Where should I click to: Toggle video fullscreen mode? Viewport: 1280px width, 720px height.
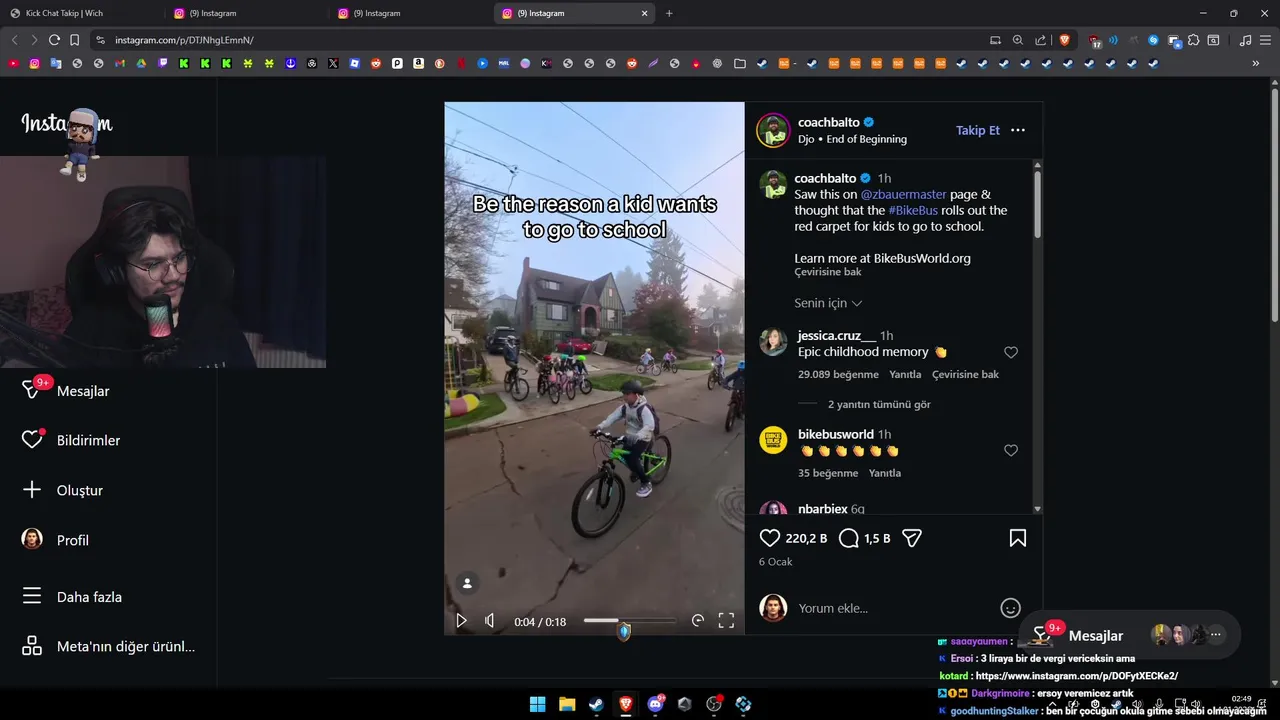[726, 621]
